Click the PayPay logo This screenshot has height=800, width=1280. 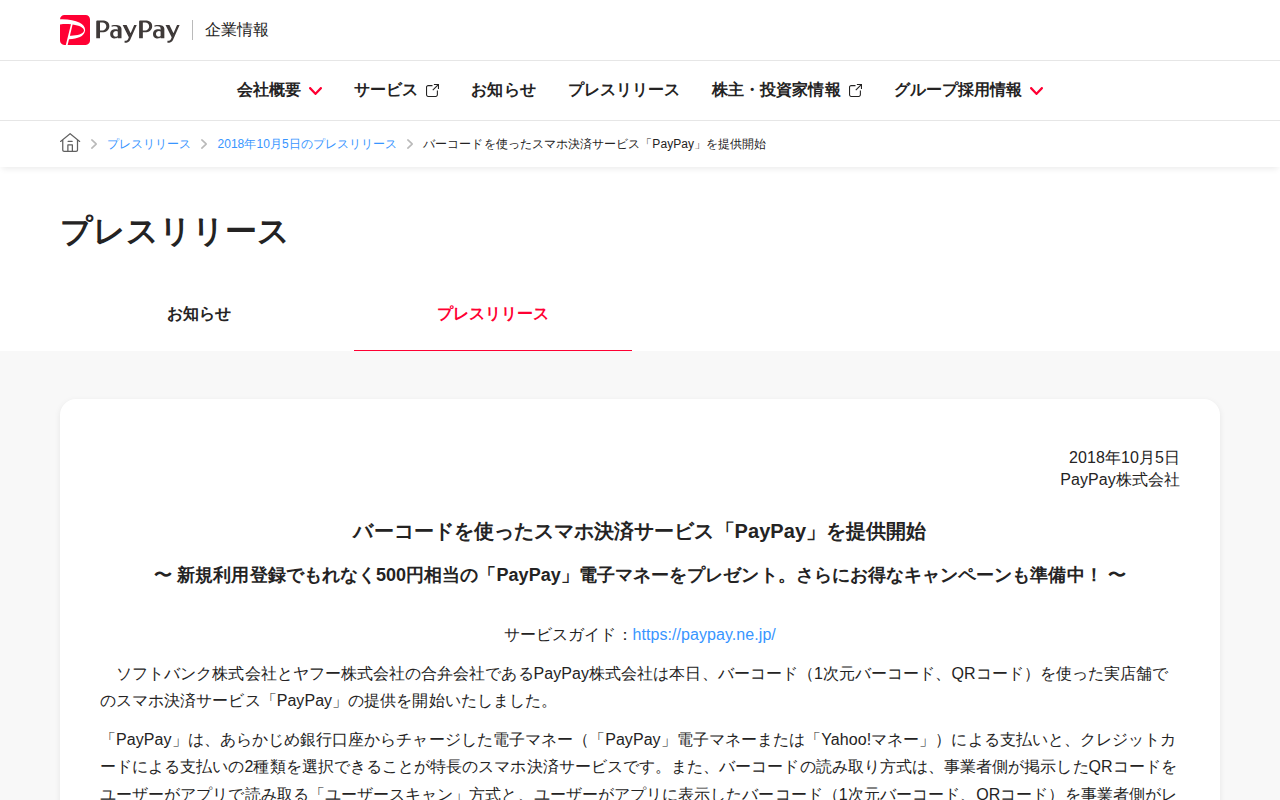tap(119, 30)
